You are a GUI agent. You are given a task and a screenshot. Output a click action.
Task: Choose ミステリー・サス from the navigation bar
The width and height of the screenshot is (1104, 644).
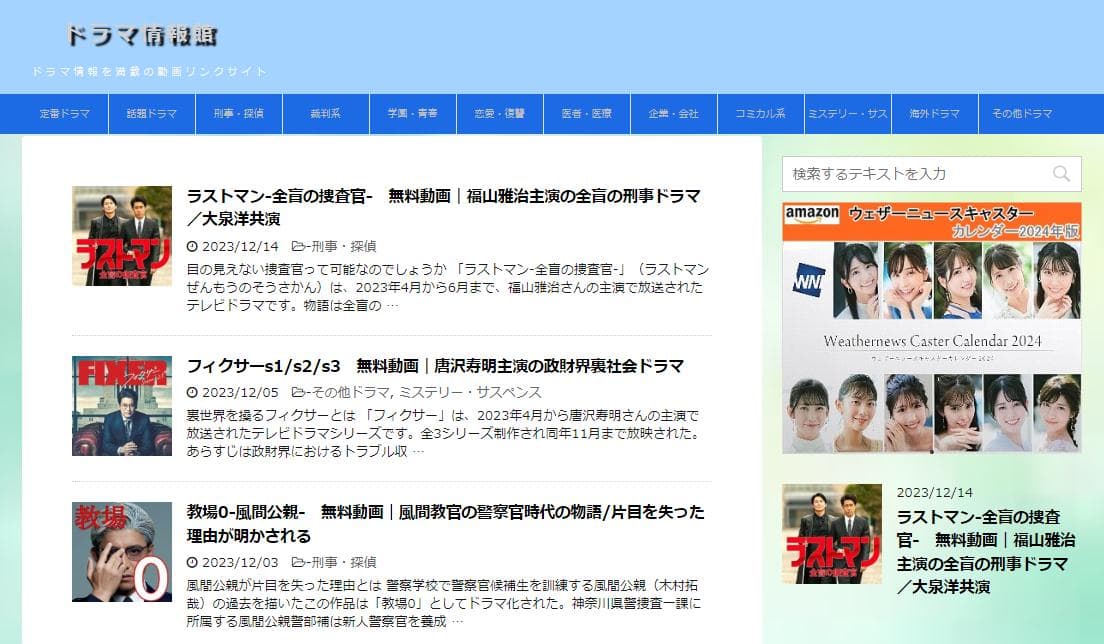(848, 113)
